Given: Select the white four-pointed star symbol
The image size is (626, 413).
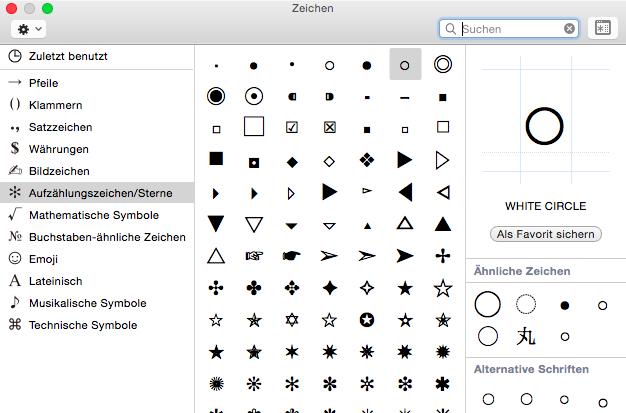Looking at the screenshot, I should [x=367, y=288].
